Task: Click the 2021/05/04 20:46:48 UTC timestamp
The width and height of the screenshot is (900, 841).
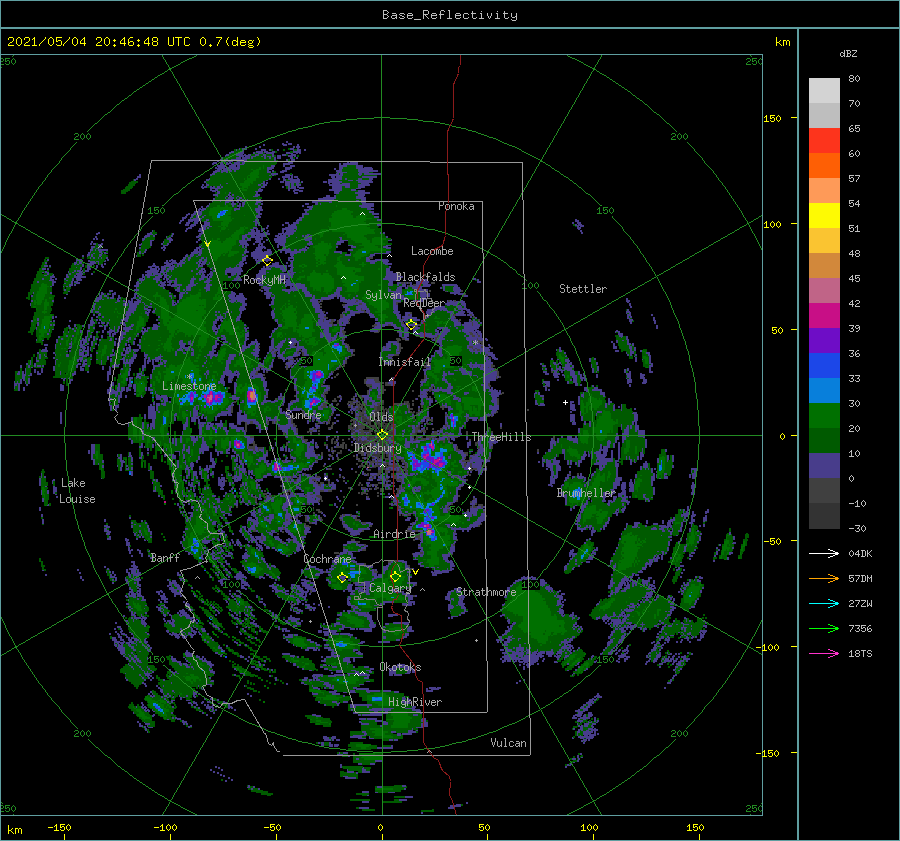Action: tap(134, 42)
